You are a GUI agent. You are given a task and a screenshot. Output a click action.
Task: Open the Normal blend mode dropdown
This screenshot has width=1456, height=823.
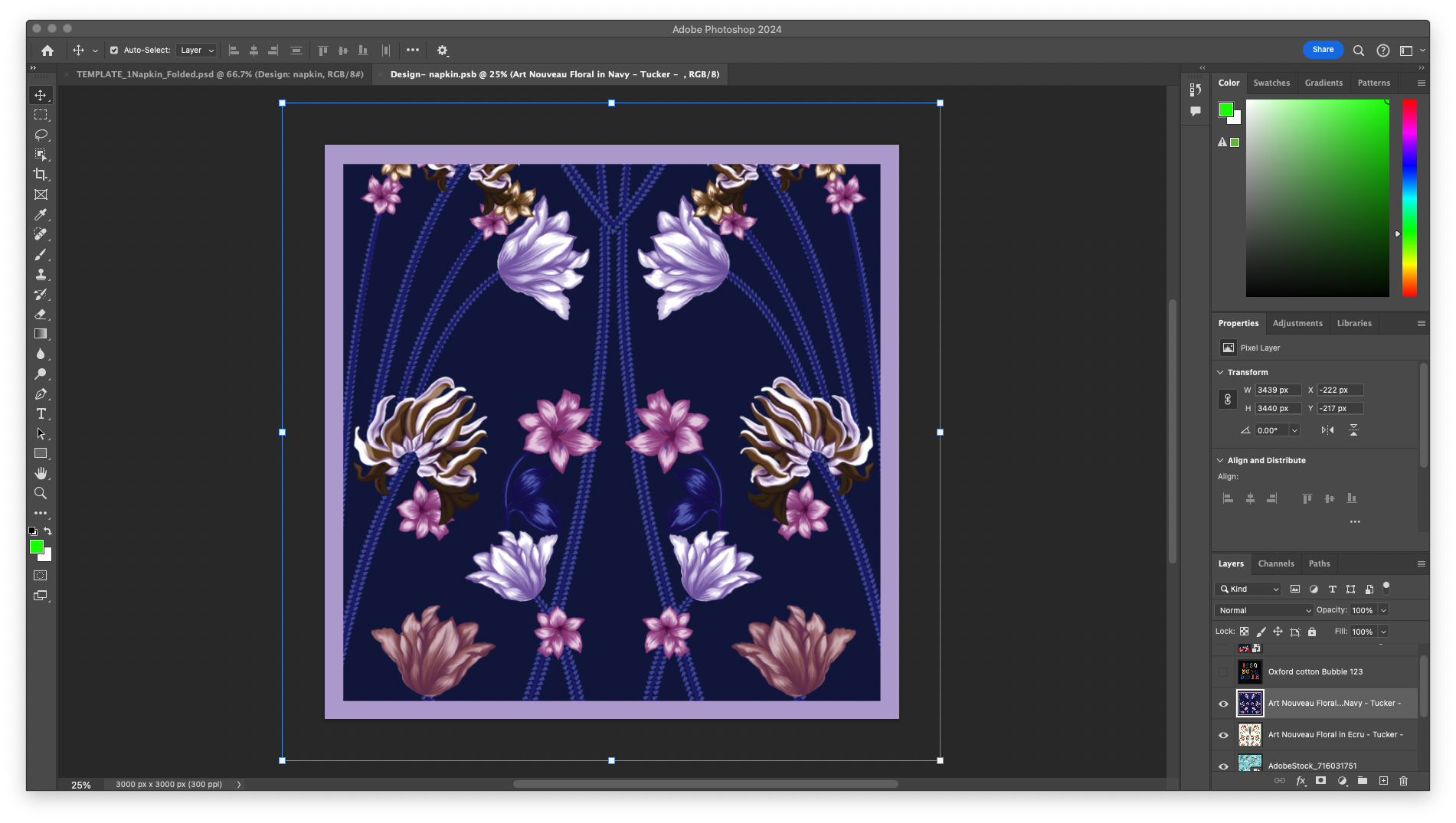pos(1263,610)
